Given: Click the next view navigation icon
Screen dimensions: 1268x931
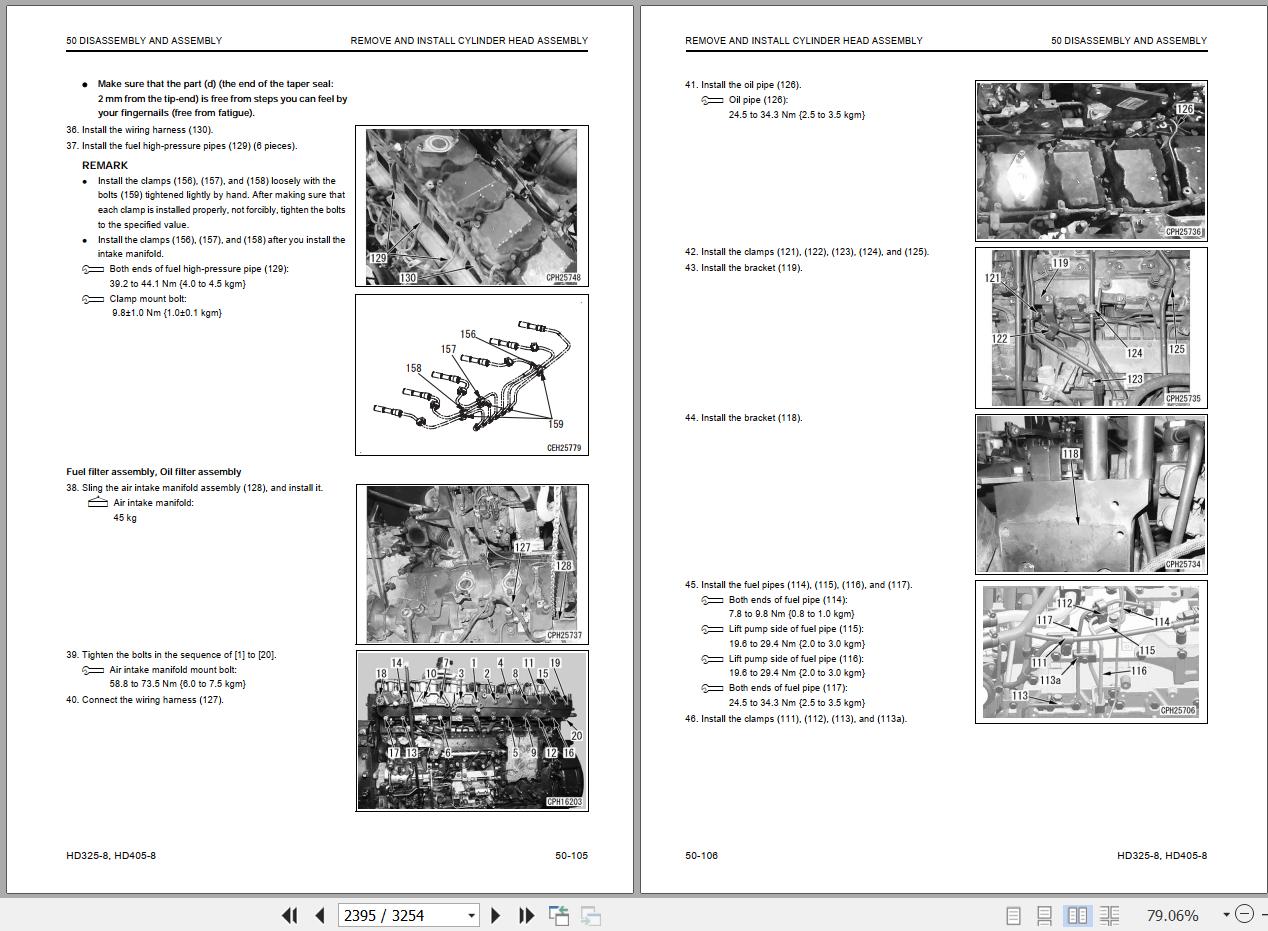Looking at the screenshot, I should 591,915.
